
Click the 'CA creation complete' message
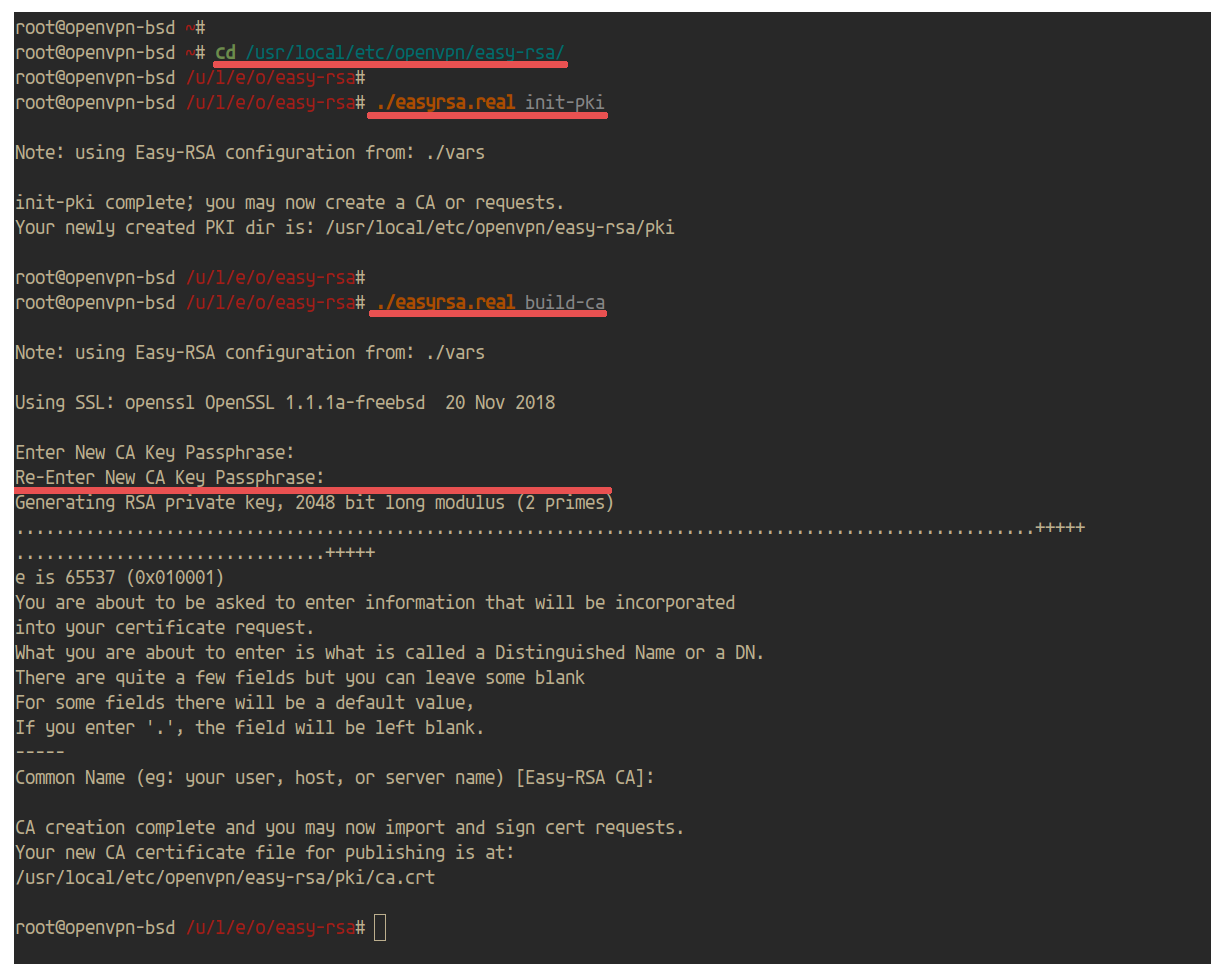tap(350, 827)
